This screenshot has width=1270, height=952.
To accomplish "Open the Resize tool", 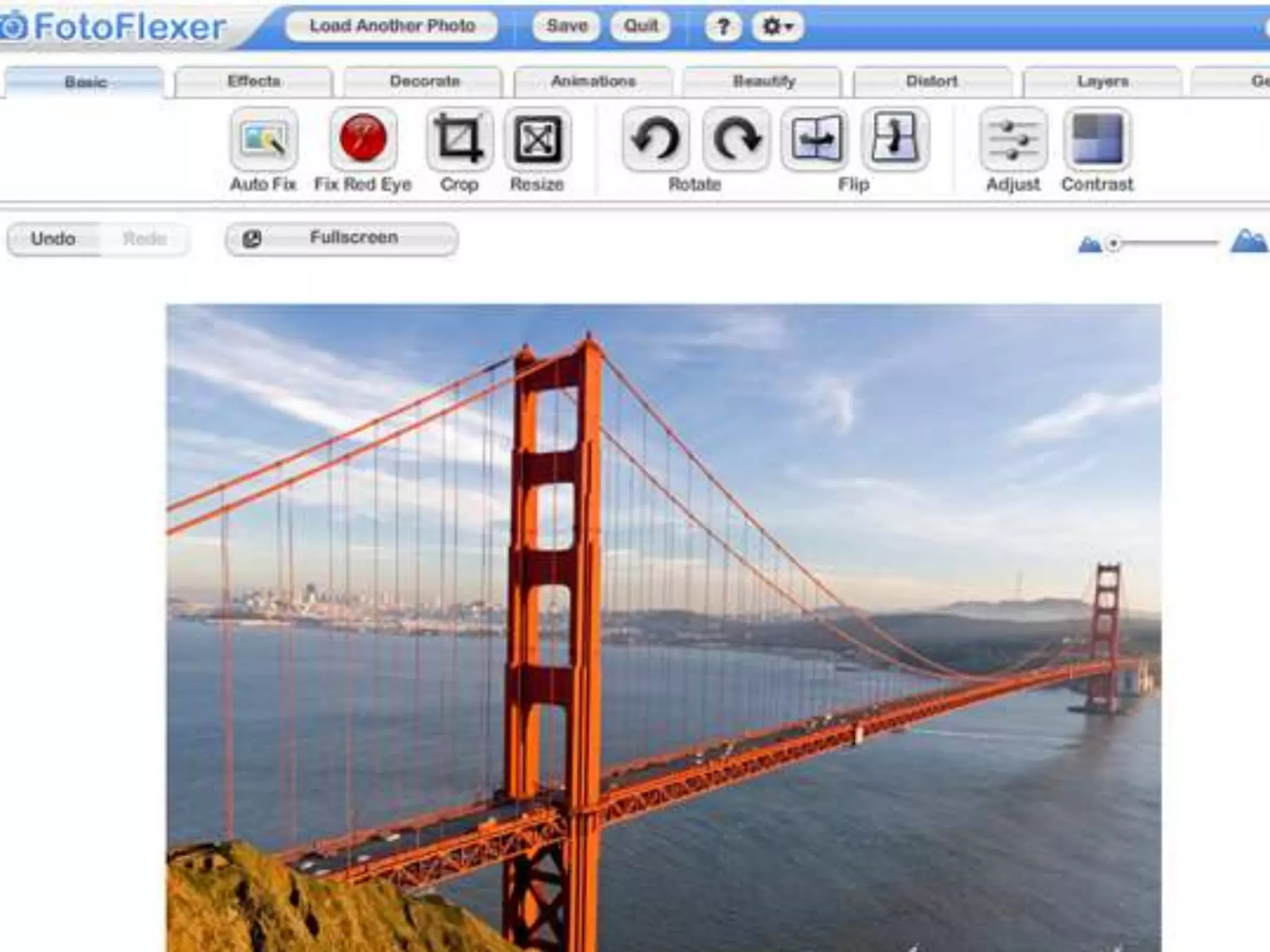I will (538, 139).
